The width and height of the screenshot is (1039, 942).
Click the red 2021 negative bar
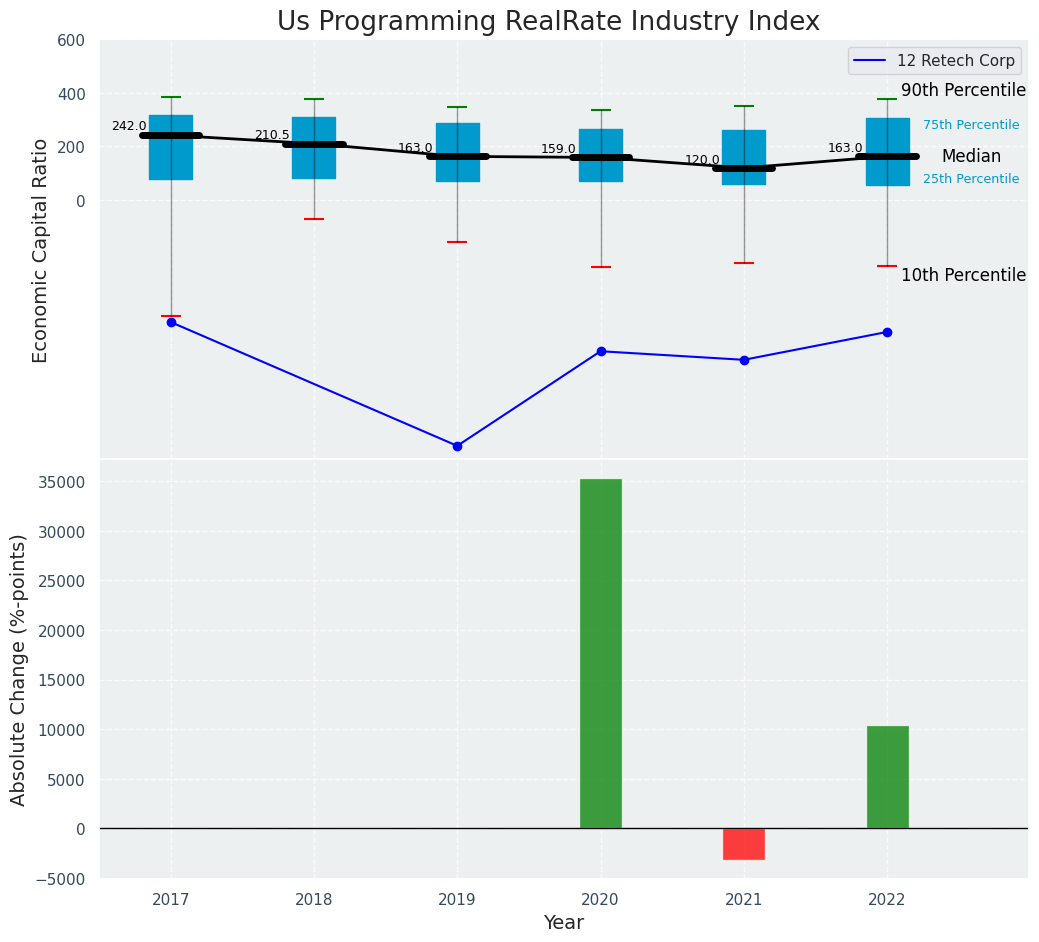744,844
